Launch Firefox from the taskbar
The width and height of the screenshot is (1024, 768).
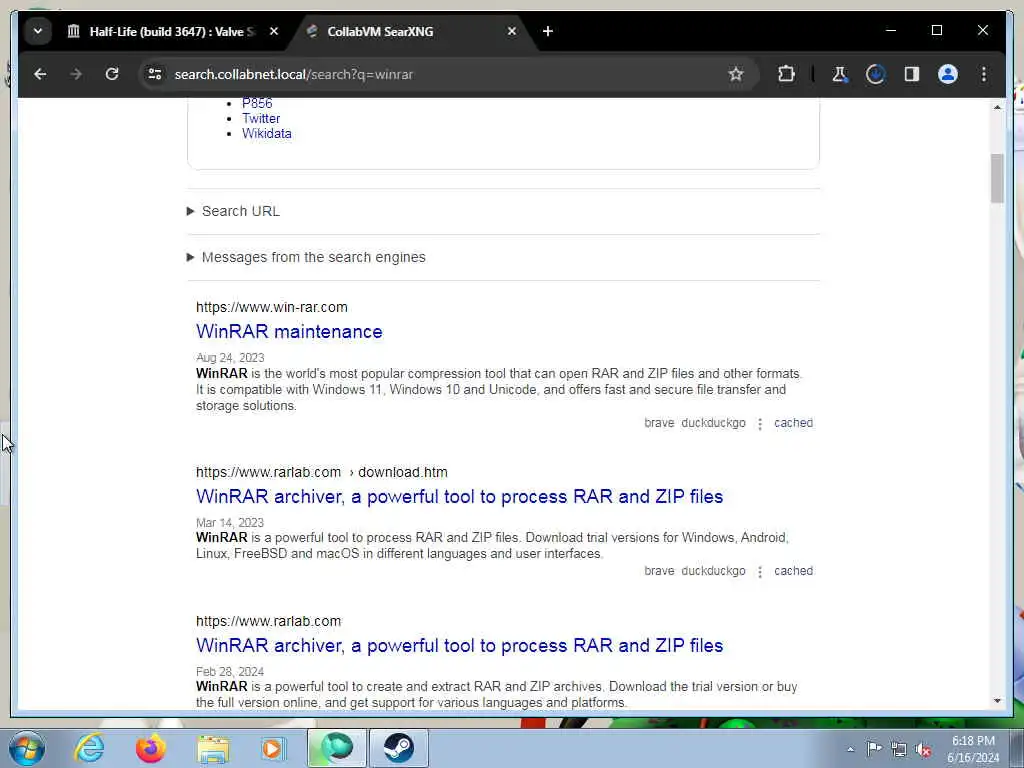(x=151, y=748)
